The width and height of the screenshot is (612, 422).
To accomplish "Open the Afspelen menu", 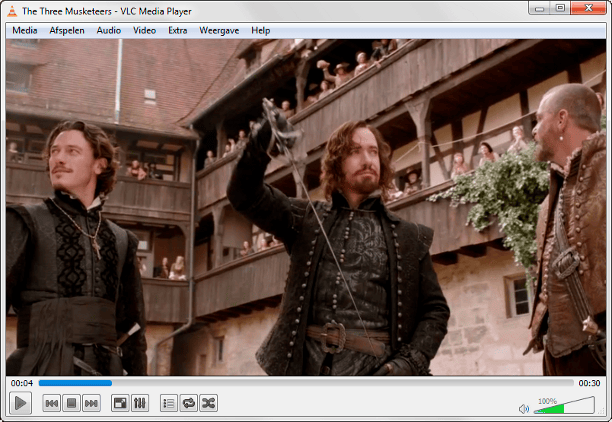I will [67, 30].
